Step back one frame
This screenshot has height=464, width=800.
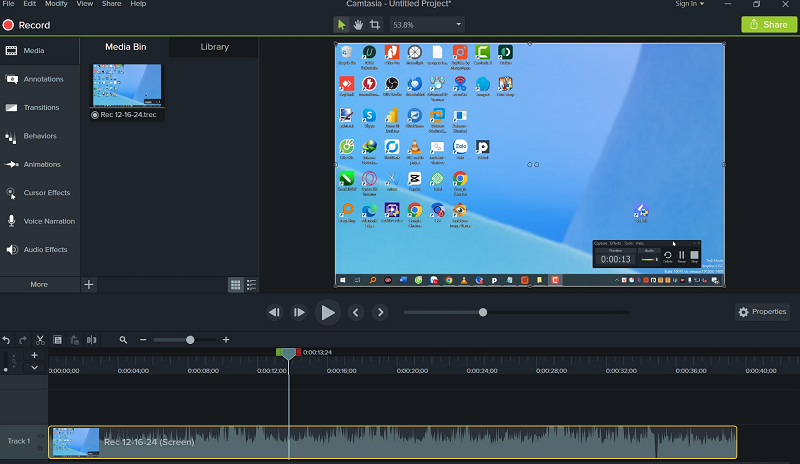tap(274, 312)
